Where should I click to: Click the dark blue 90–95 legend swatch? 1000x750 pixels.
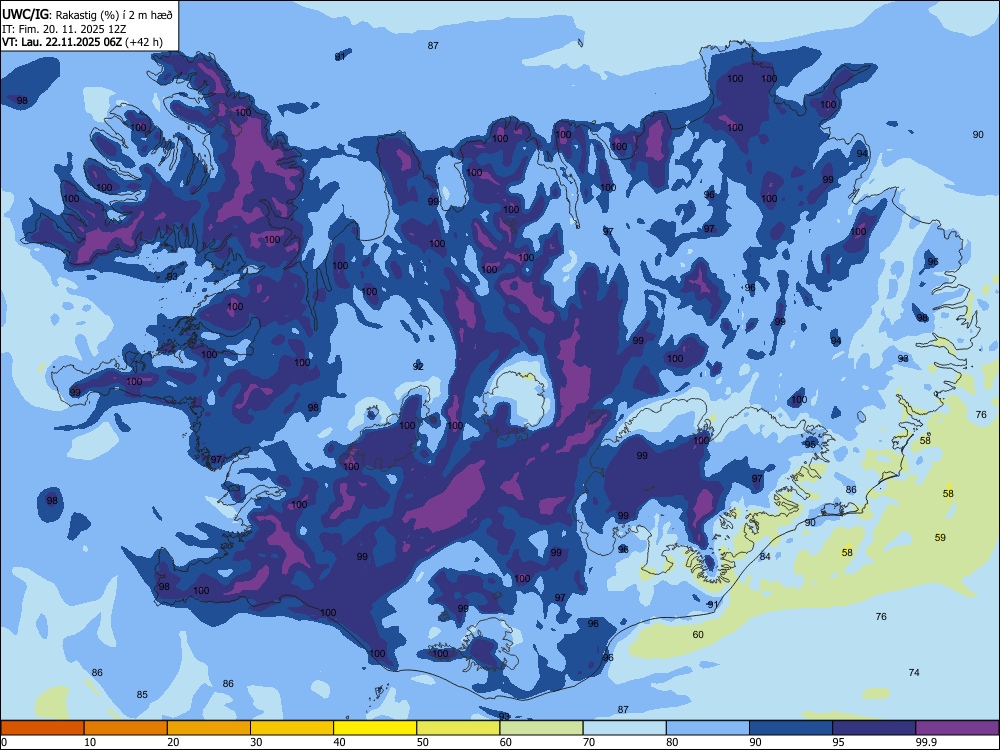(x=791, y=728)
